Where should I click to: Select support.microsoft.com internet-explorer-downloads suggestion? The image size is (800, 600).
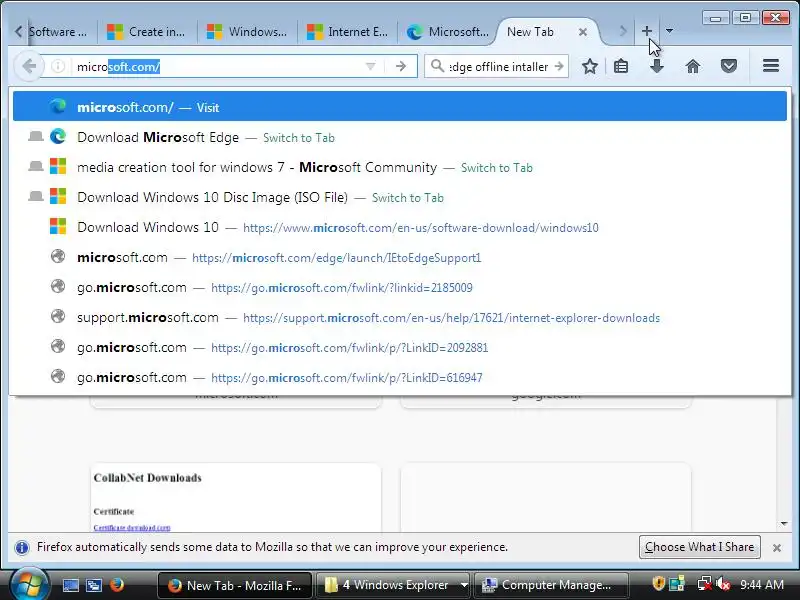tap(399, 317)
